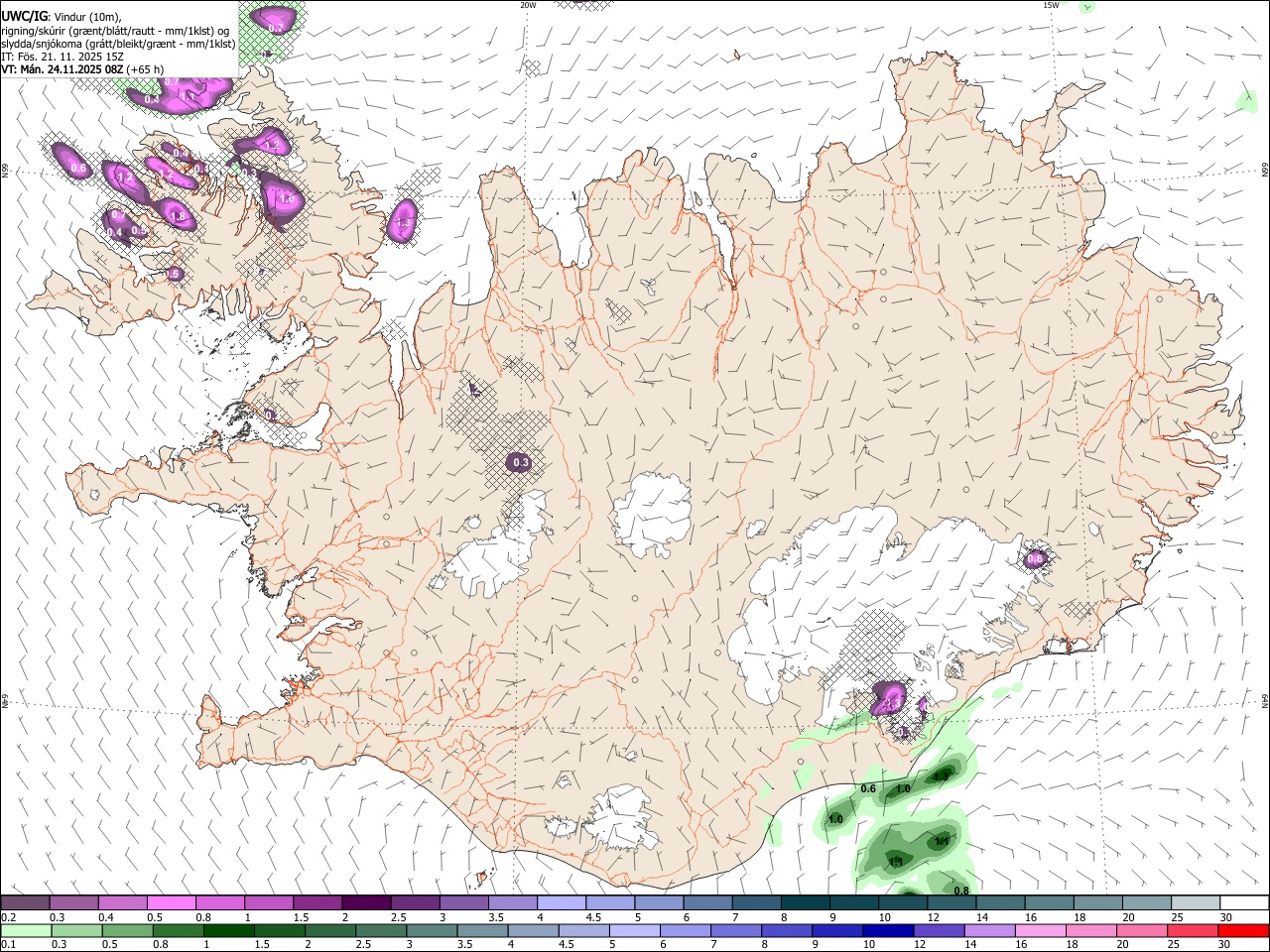Select the bright red 30 rain scale swatch
This screenshot has width=1270, height=952.
[x=1243, y=931]
